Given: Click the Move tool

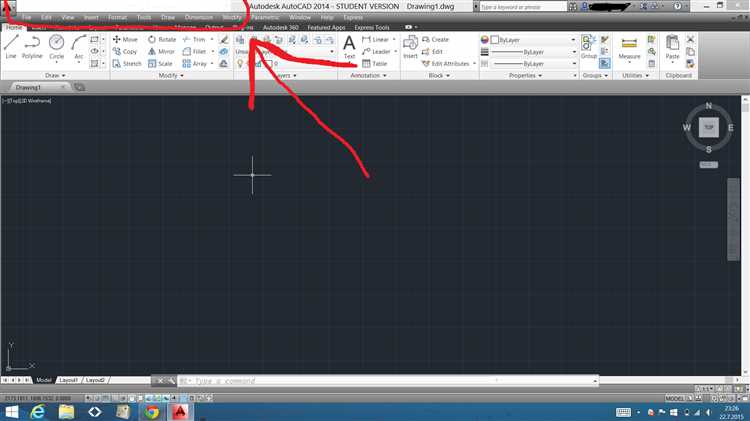Looking at the screenshot, I should [x=125, y=39].
